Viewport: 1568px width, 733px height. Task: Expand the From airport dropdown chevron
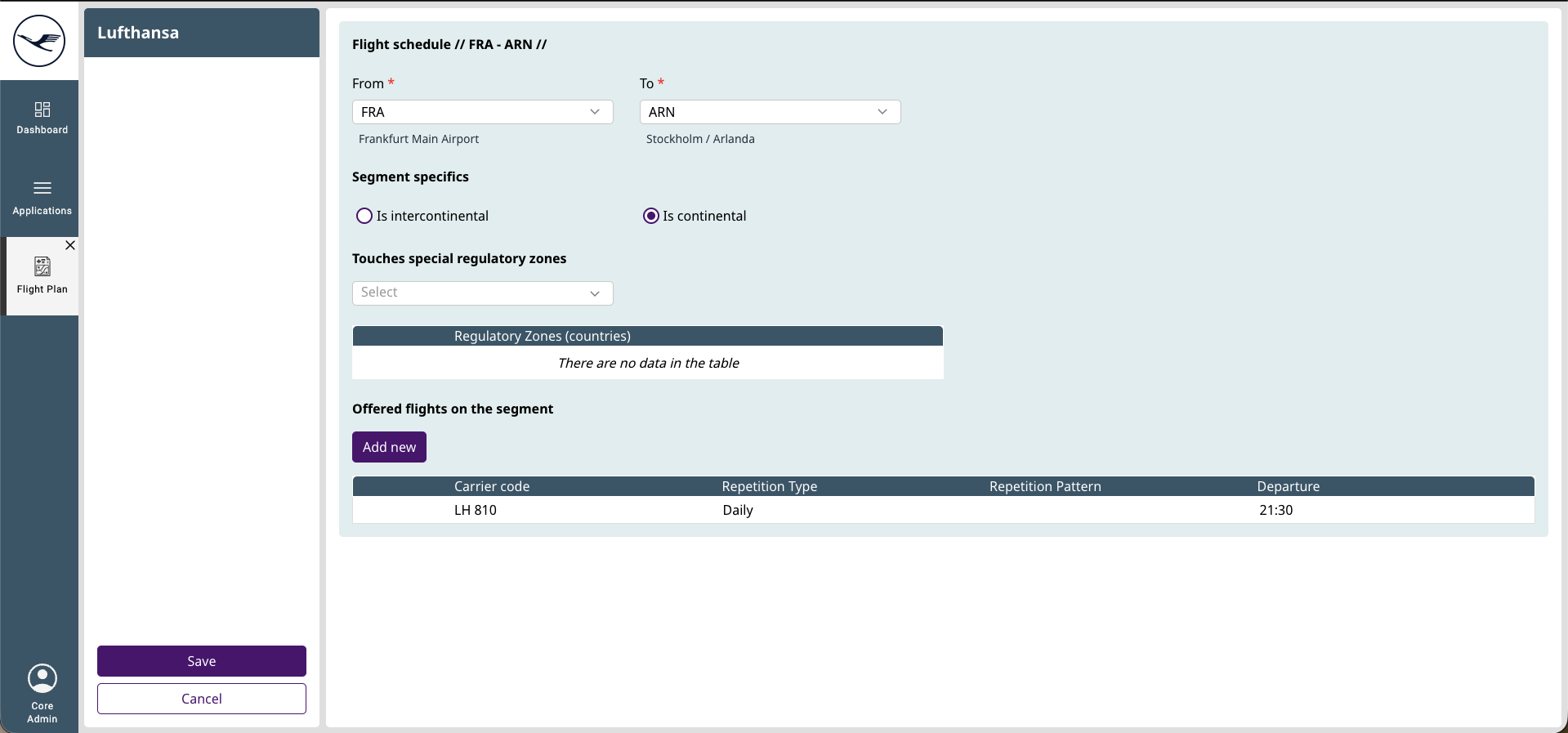tap(595, 112)
